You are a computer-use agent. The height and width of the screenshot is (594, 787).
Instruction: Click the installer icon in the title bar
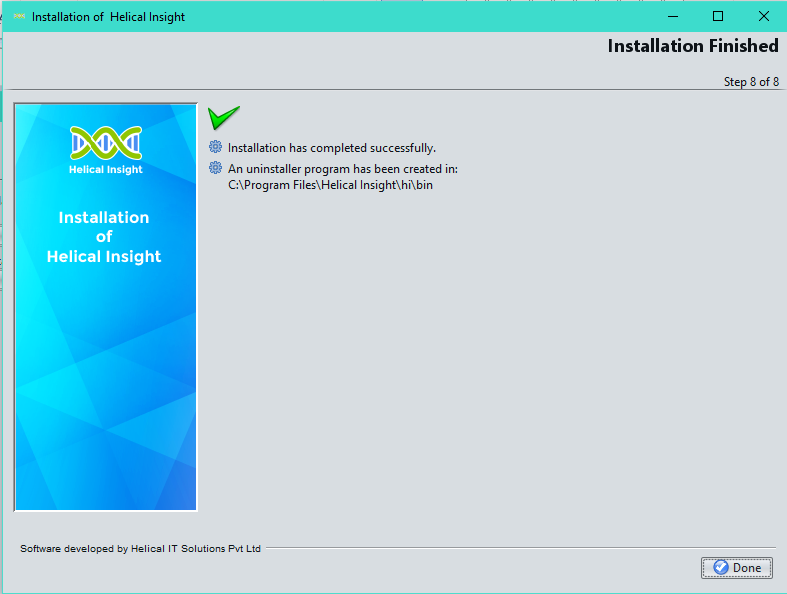(x=19, y=16)
